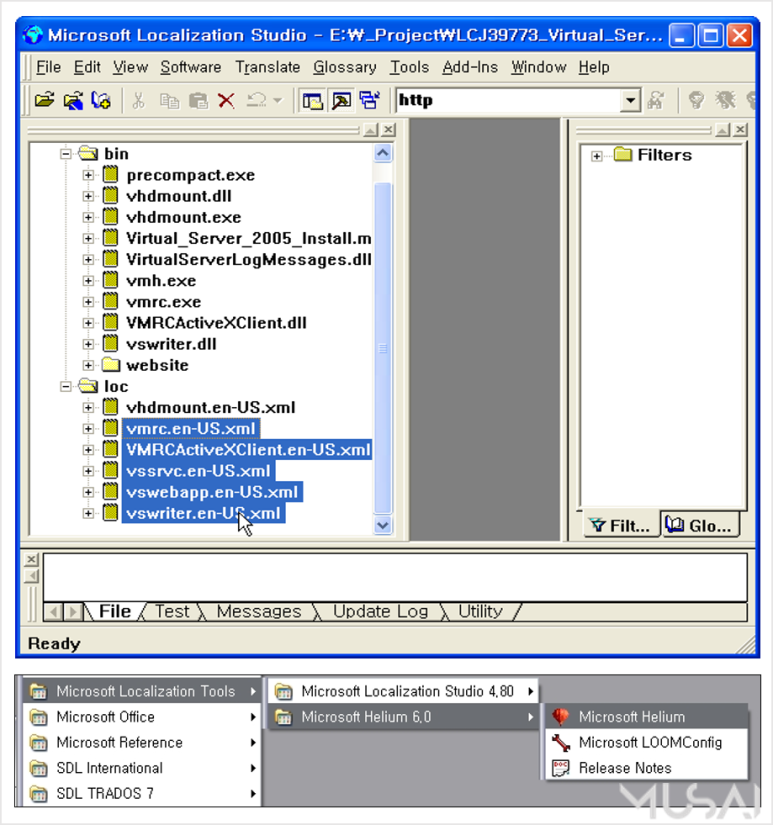773x825 pixels.
Task: Open the Tools menu
Action: pos(409,67)
